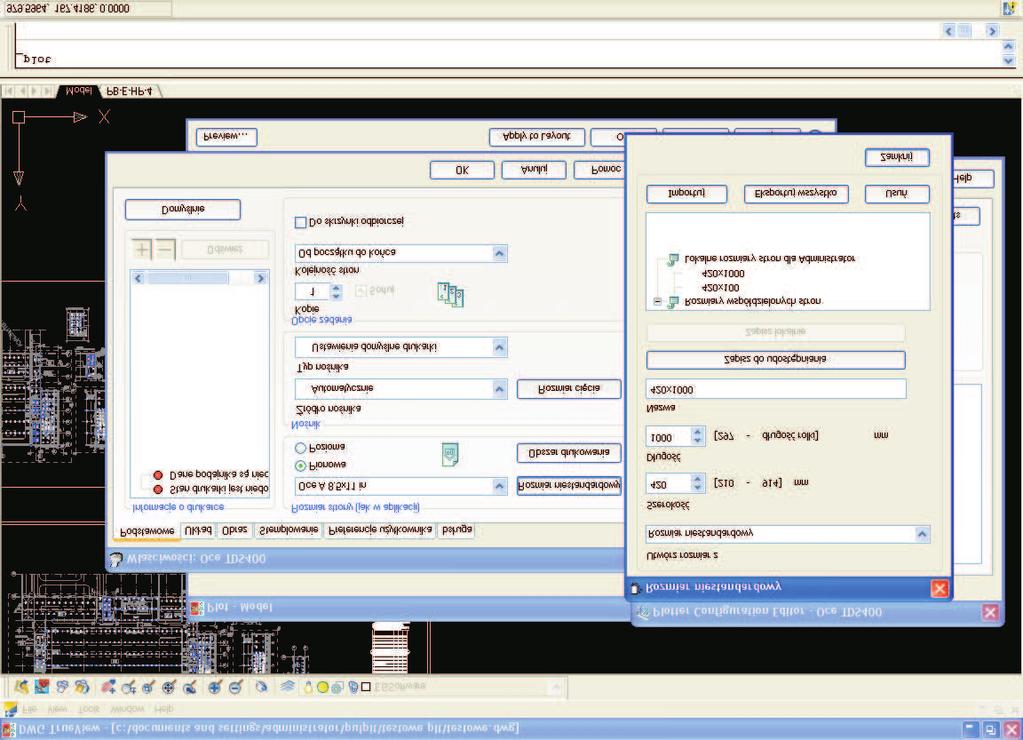This screenshot has width=1023, height=740.
Task: Click the Zoom In plus magnifier icon
Action: (x=215, y=686)
